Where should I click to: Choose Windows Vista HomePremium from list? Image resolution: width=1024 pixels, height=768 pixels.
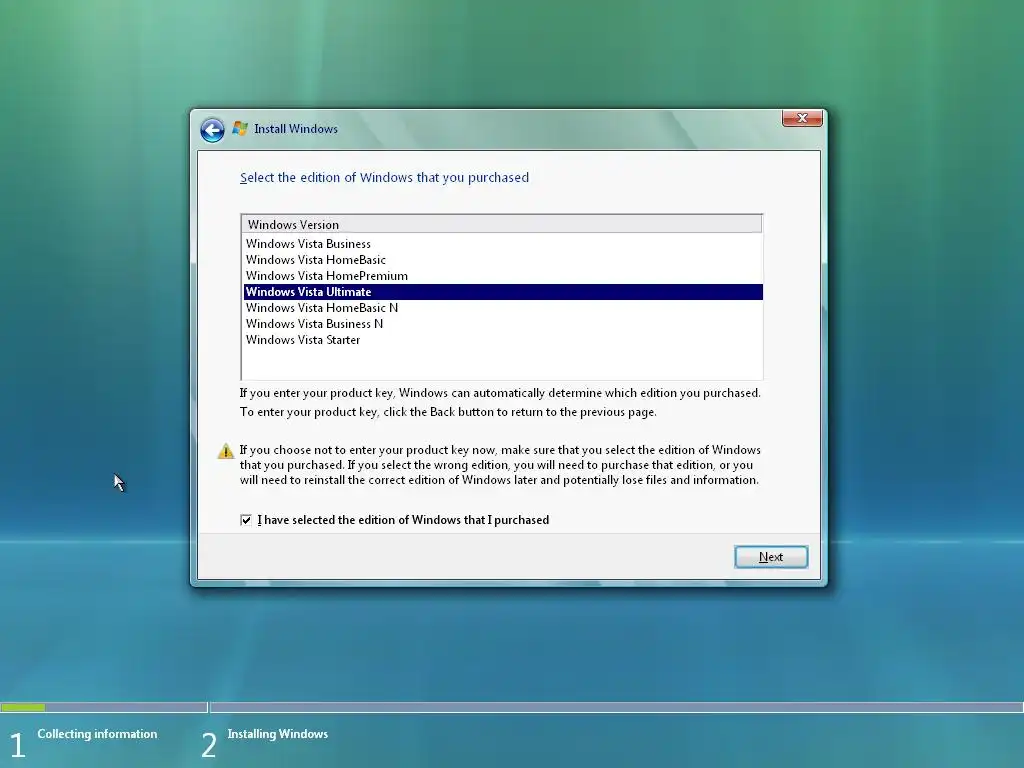pyautogui.click(x=503, y=276)
